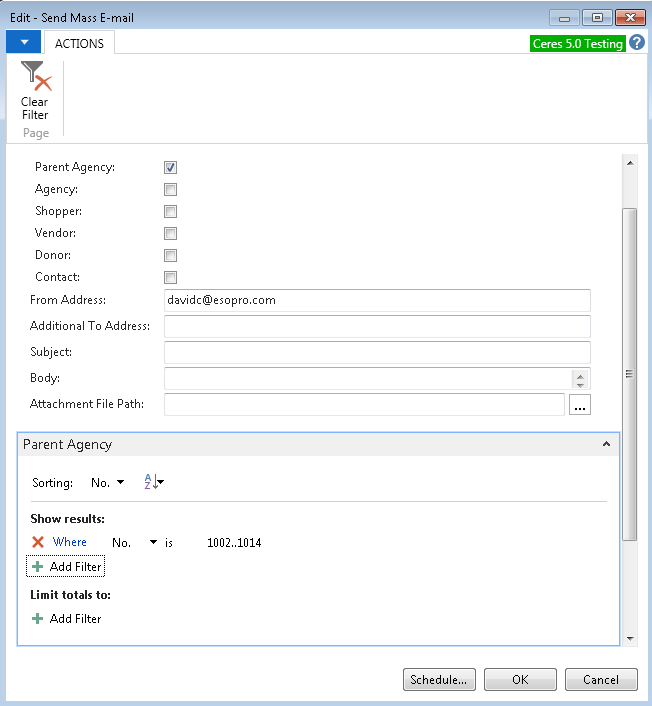The width and height of the screenshot is (652, 706).
Task: Open the help question mark icon
Action: [637, 43]
